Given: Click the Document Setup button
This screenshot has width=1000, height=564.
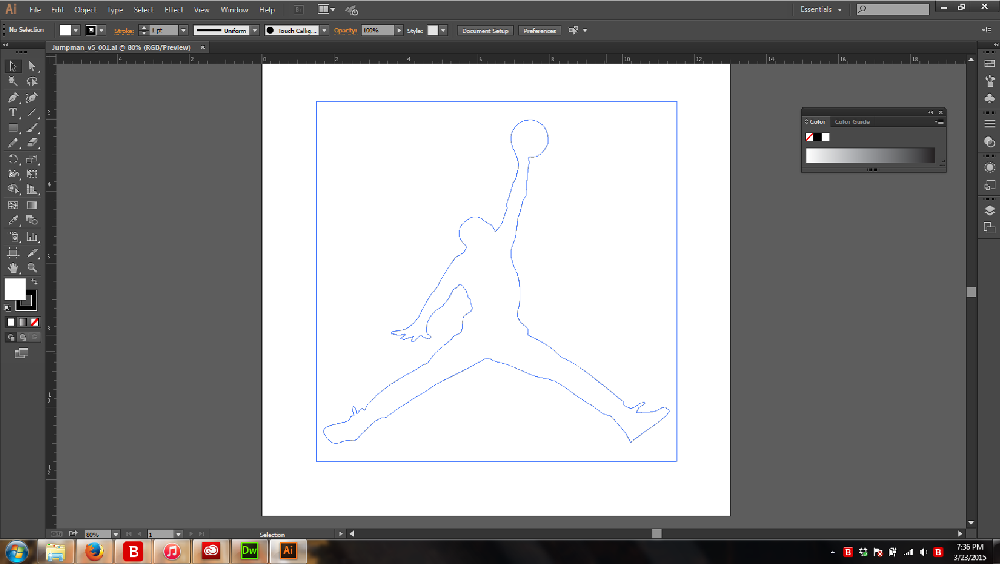Looking at the screenshot, I should pos(485,31).
